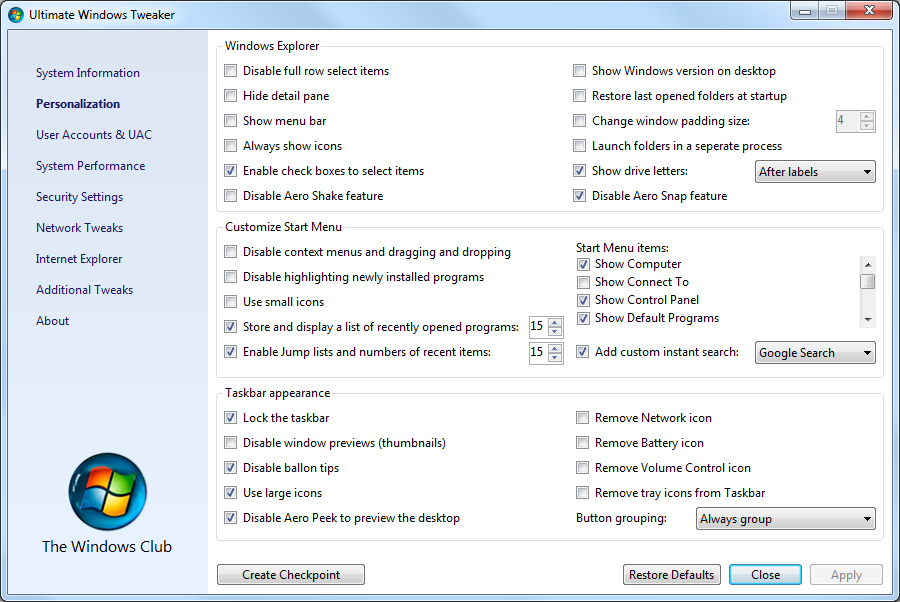Enable Show menu bar checkbox
The width and height of the screenshot is (900, 602).
click(230, 121)
